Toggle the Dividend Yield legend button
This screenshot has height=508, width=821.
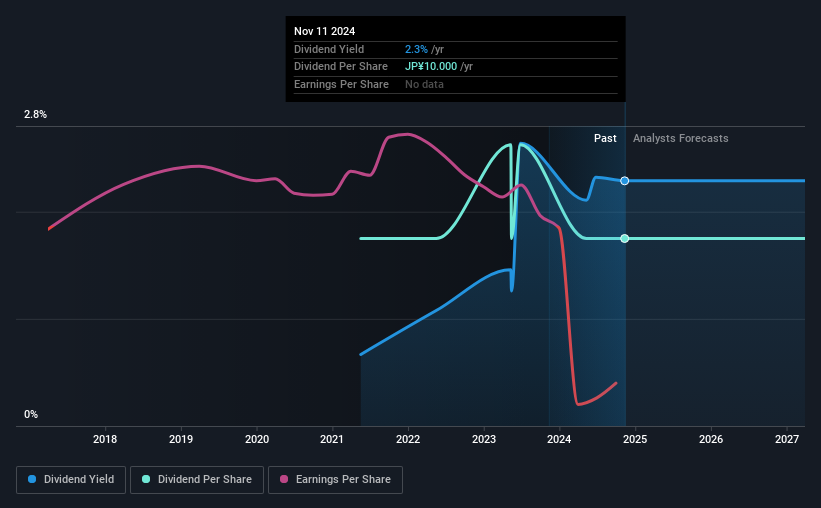pos(71,480)
